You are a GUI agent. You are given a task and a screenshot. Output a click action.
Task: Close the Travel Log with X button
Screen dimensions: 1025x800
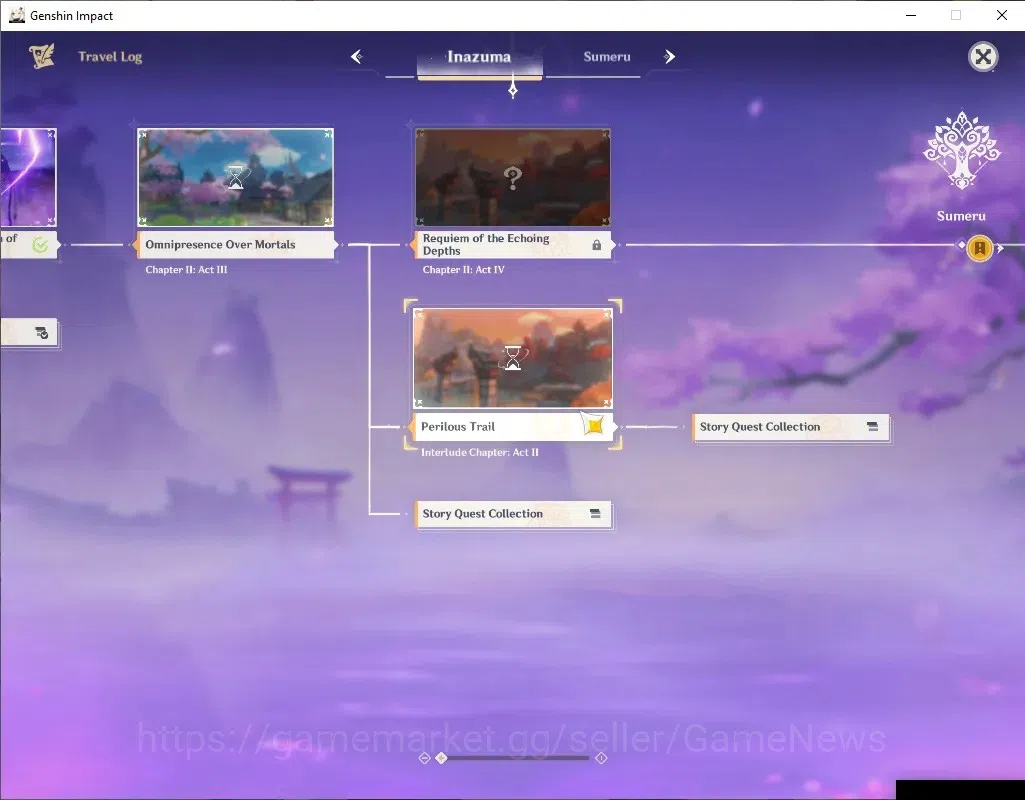tap(983, 57)
